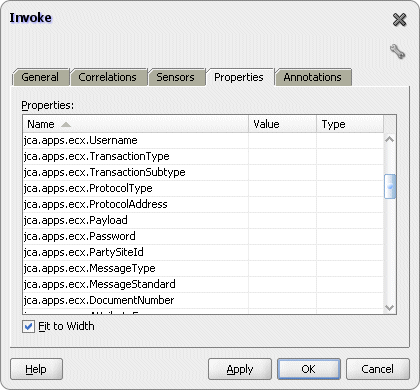The width and height of the screenshot is (420, 390).
Task: Click the Value cell for jca.apps.ecx.Username
Action: (x=282, y=140)
